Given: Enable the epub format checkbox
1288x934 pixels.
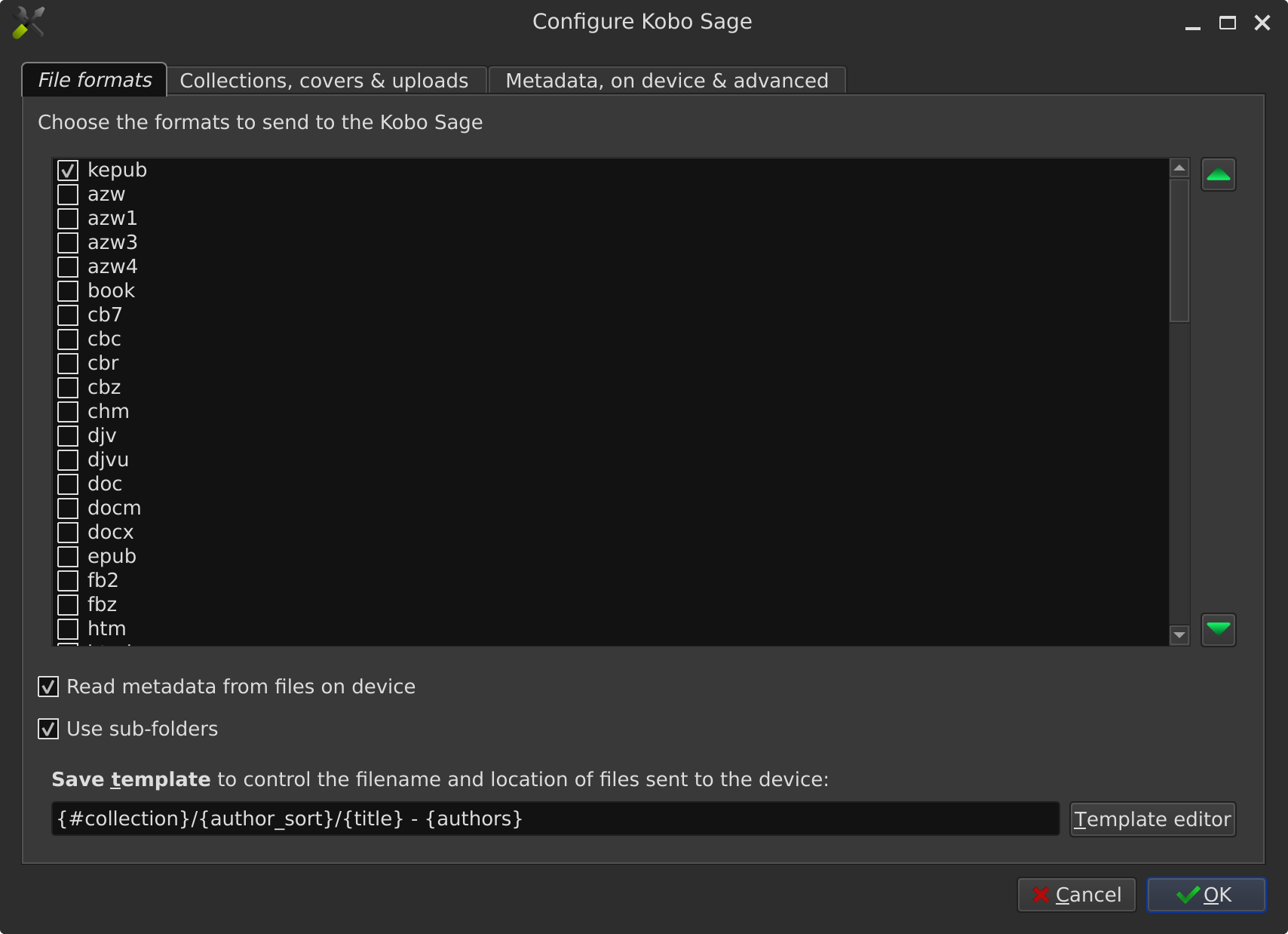Looking at the screenshot, I should point(68,557).
